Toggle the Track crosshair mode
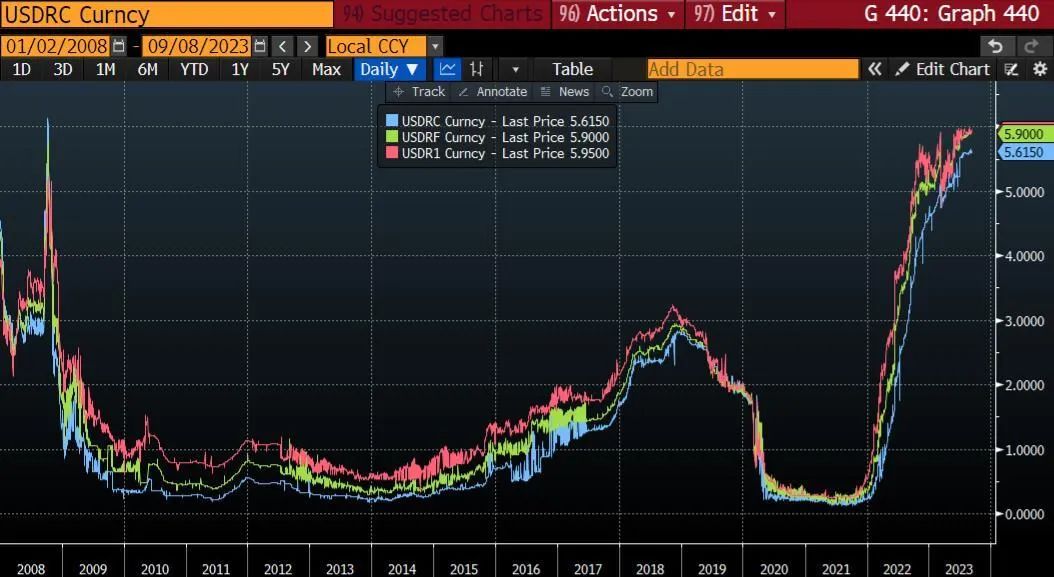This screenshot has width=1054, height=577. click(419, 91)
